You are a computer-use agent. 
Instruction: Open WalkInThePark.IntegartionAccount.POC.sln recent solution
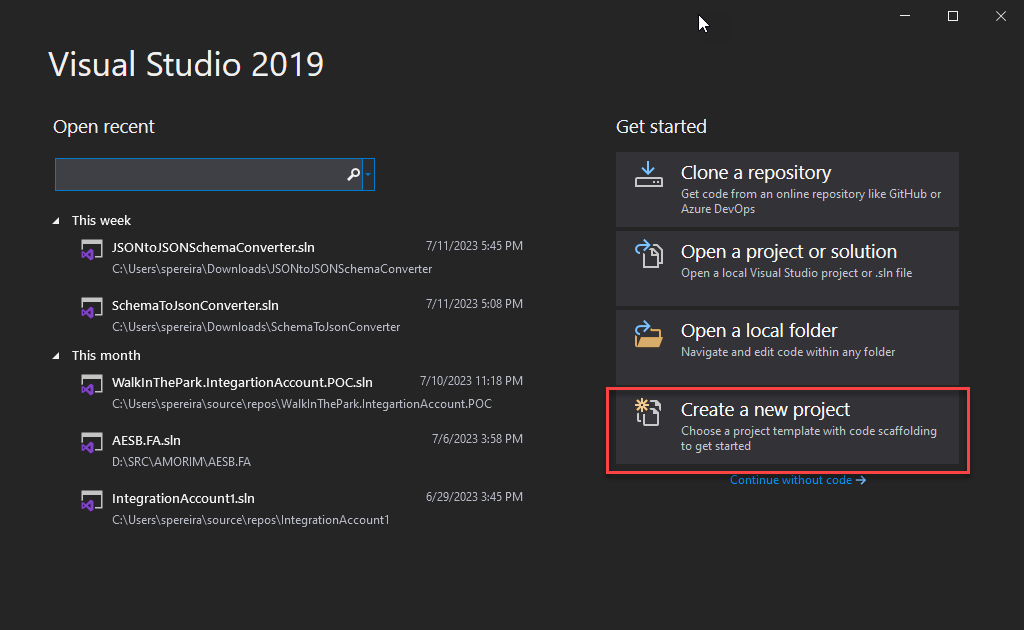click(242, 383)
